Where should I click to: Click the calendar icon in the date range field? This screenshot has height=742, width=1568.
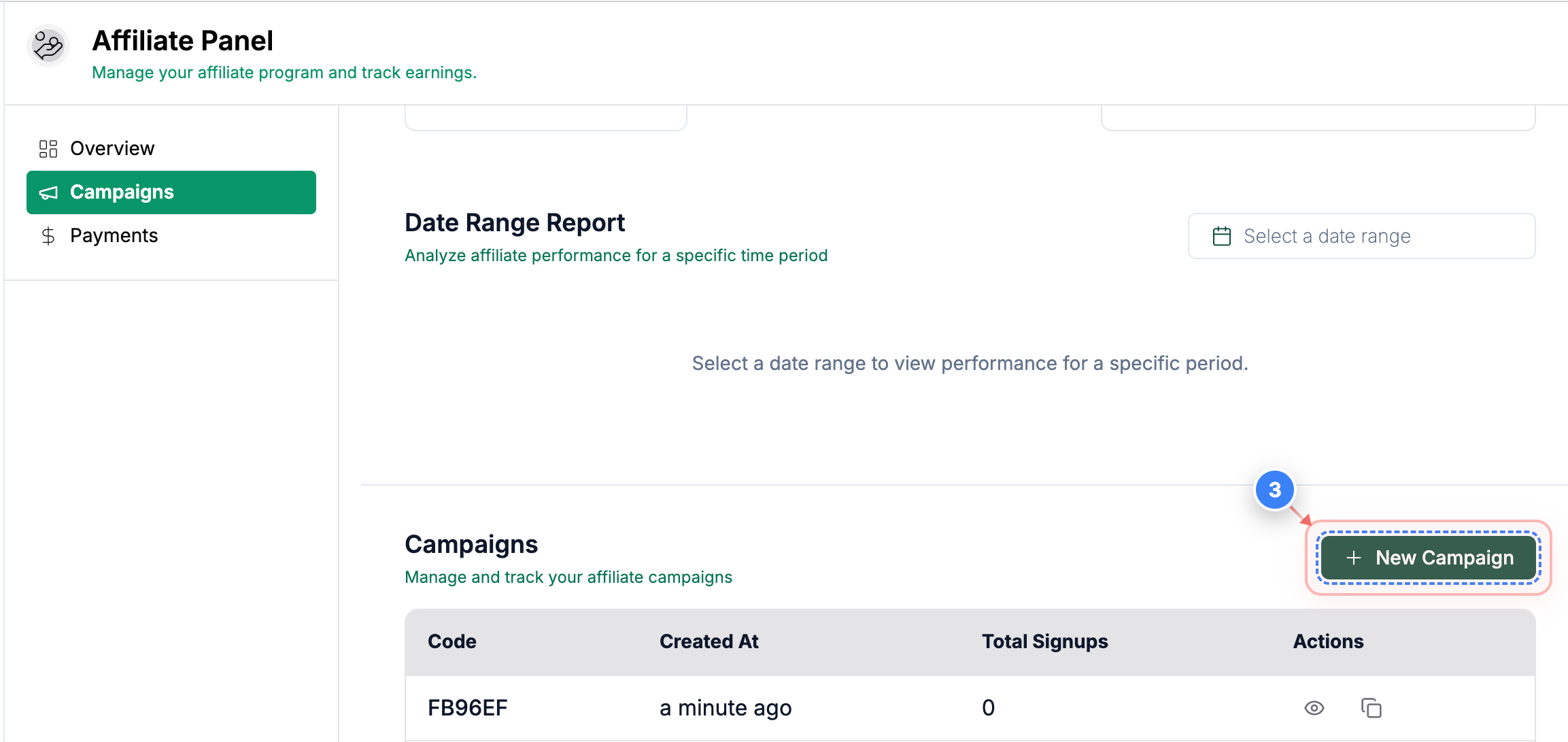point(1222,236)
